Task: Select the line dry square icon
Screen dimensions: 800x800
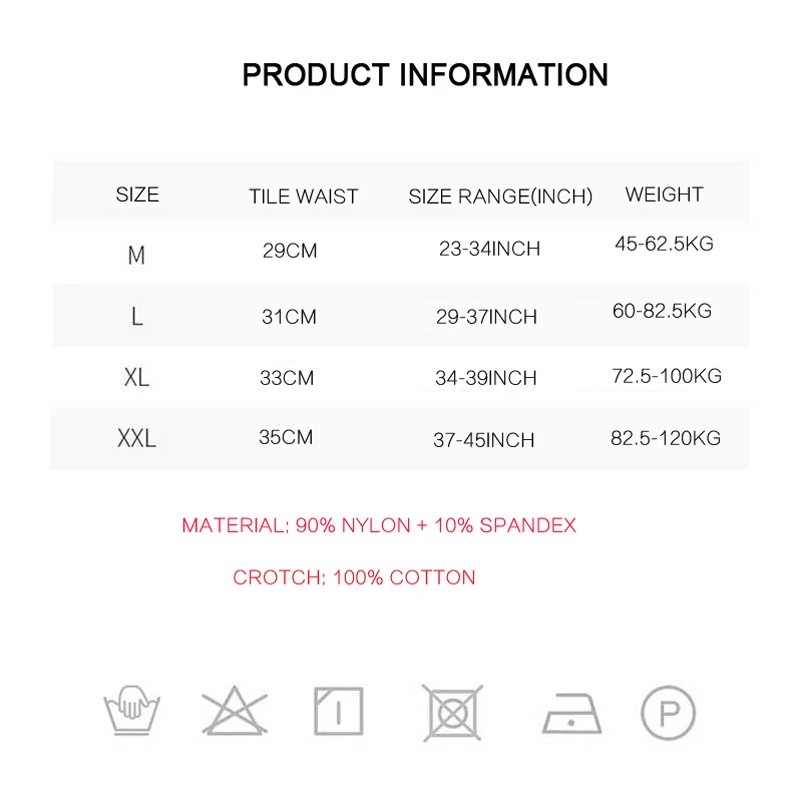Action: click(338, 711)
